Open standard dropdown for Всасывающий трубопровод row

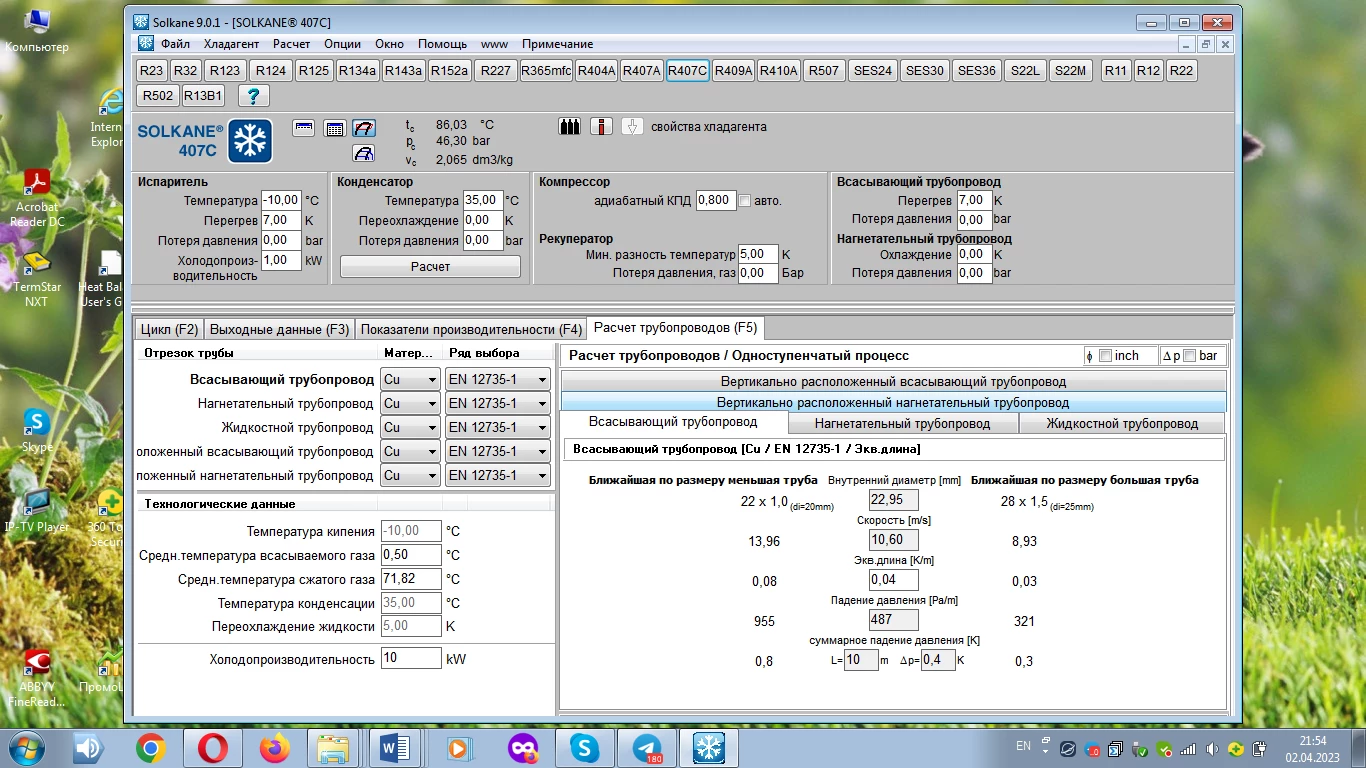click(498, 379)
